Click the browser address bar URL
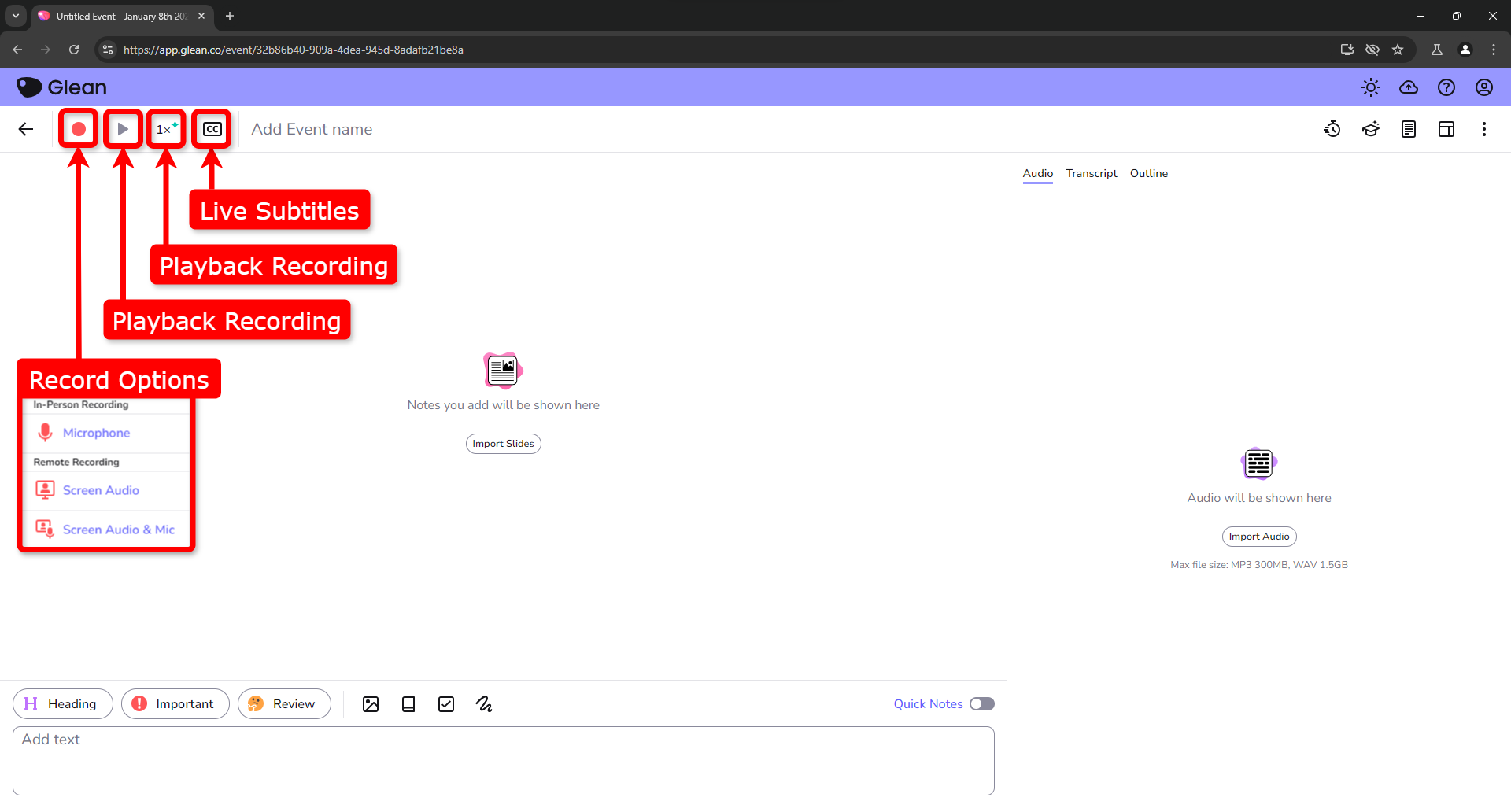Screen dimensions: 1511x812 pyautogui.click(x=293, y=50)
